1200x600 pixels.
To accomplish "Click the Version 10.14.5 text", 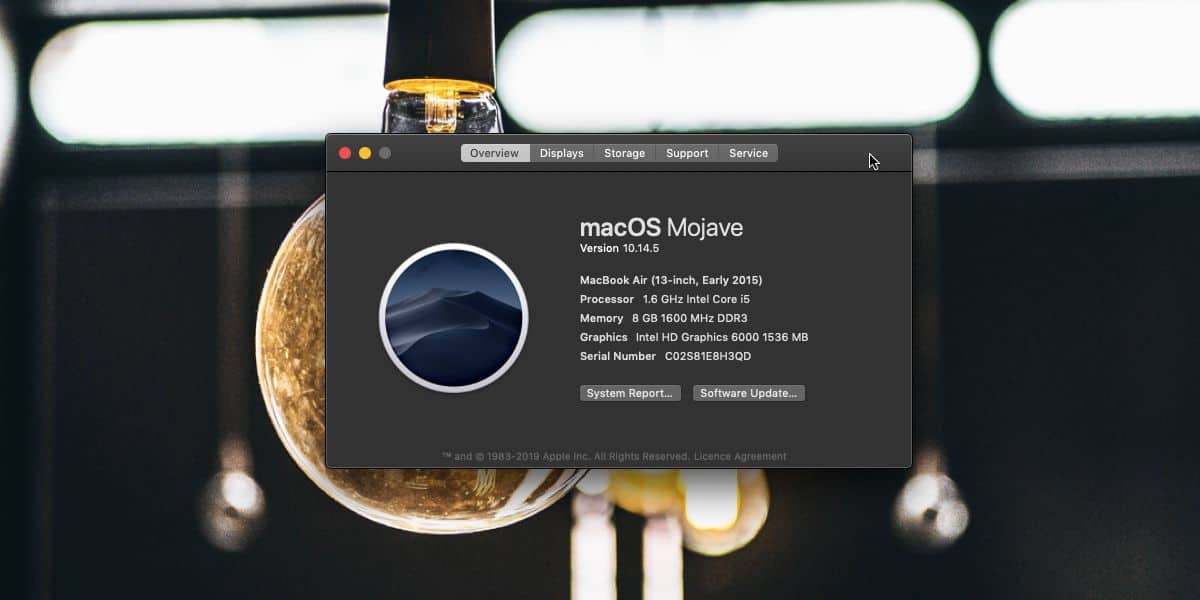I will [x=619, y=248].
